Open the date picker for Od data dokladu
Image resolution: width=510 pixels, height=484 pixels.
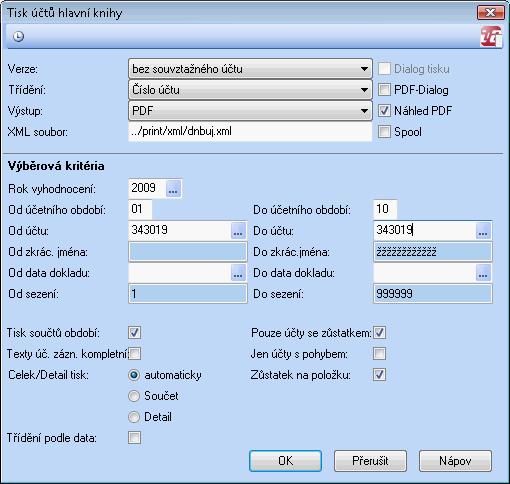tap(238, 273)
